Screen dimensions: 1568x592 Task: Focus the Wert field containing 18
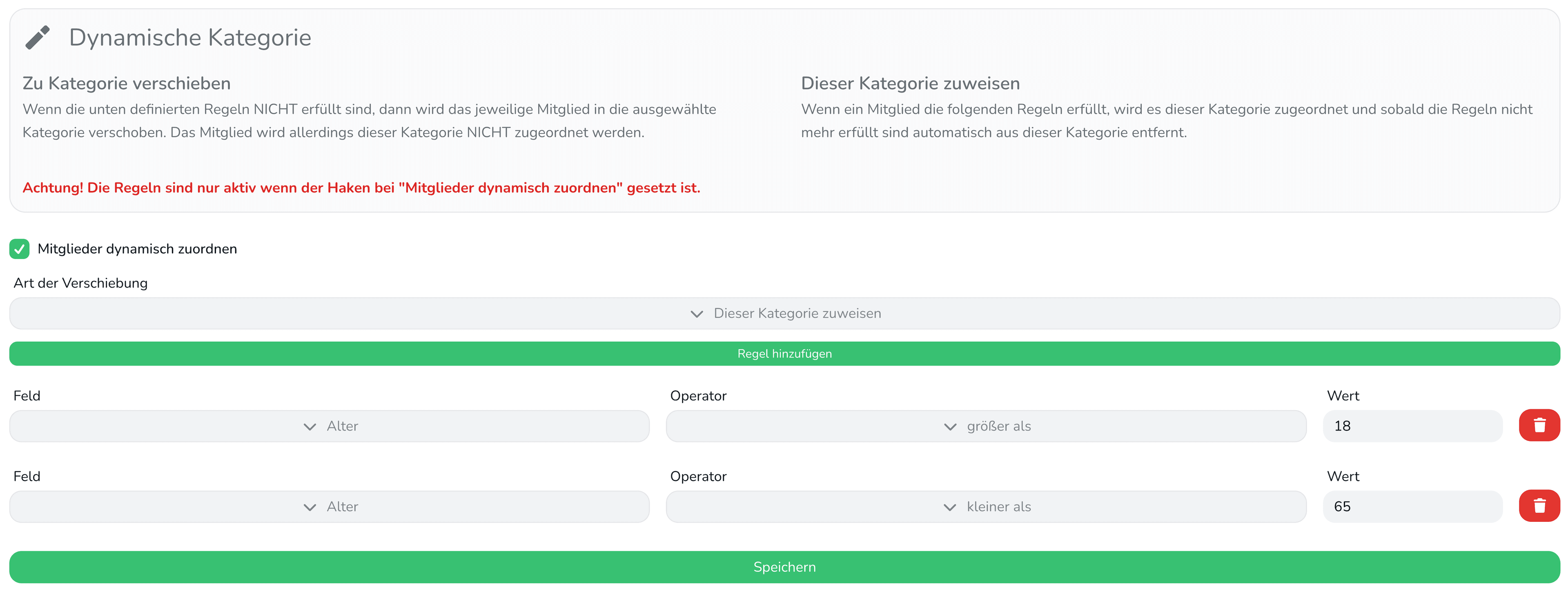click(x=1412, y=426)
